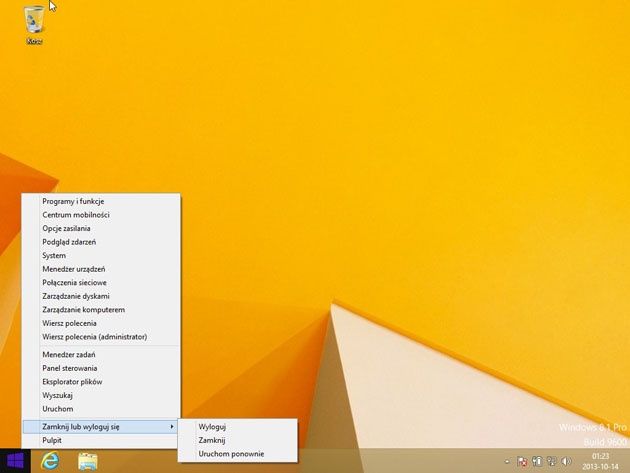Select Pulpit menu entry
The width and height of the screenshot is (630, 473).
pyautogui.click(x=102, y=440)
